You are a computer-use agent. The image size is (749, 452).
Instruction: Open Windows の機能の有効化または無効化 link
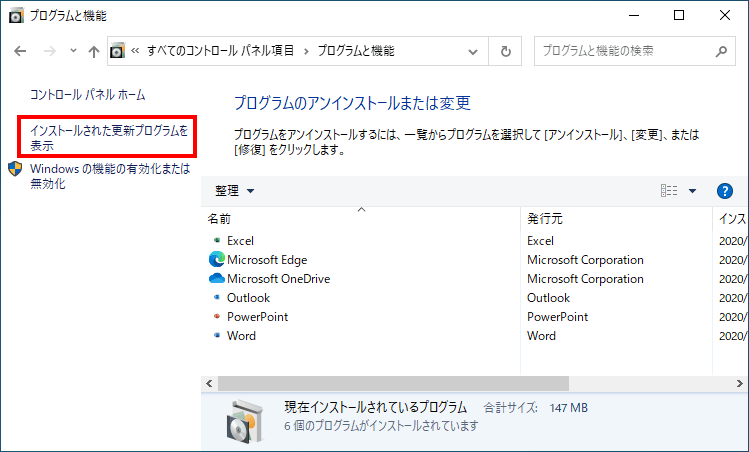point(110,176)
